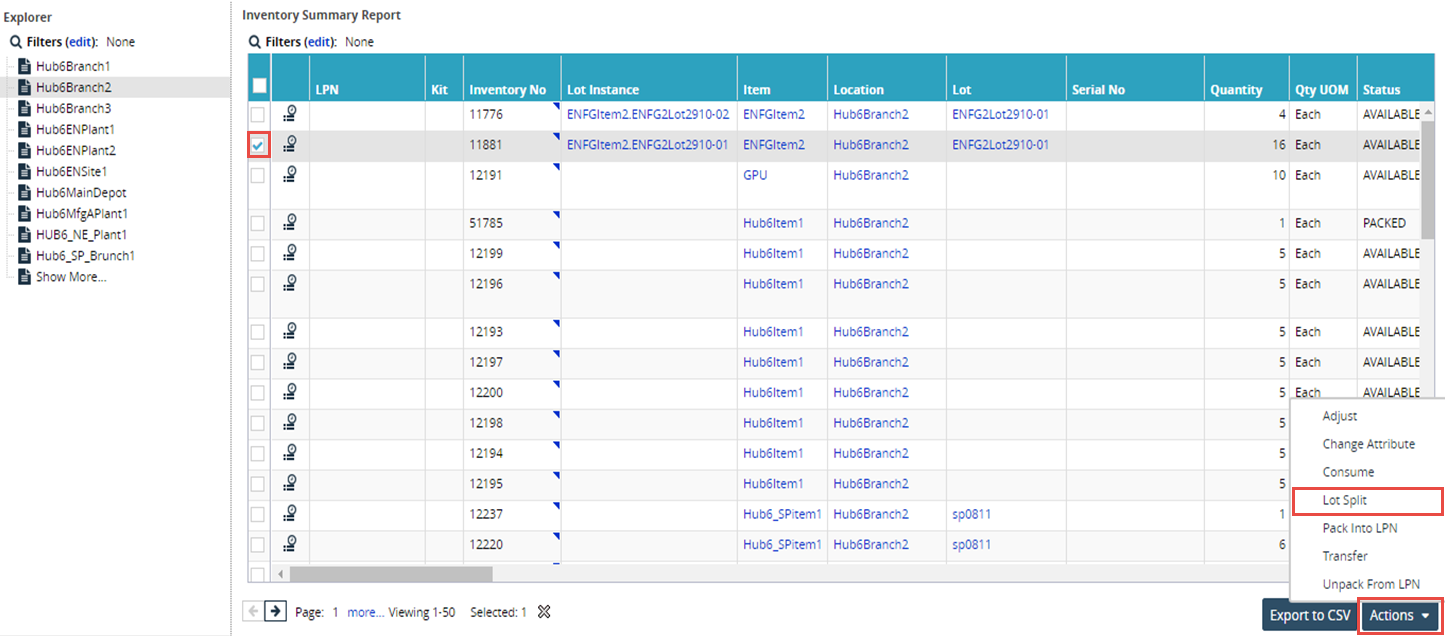The image size is (1445, 636).
Task: Open the Actions dropdown button
Action: 1400,616
